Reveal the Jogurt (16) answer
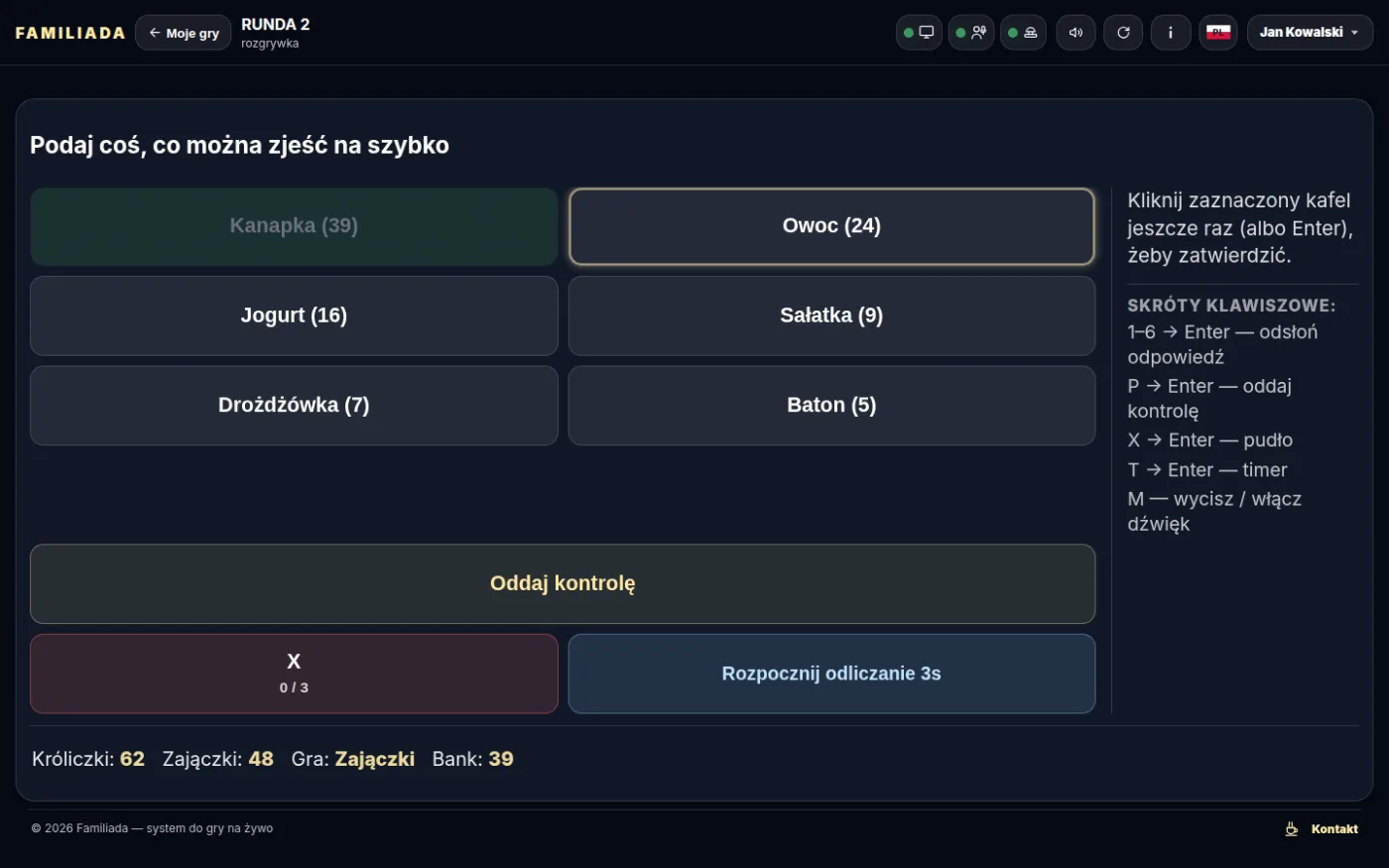Viewport: 1389px width, 868px height. (x=294, y=315)
